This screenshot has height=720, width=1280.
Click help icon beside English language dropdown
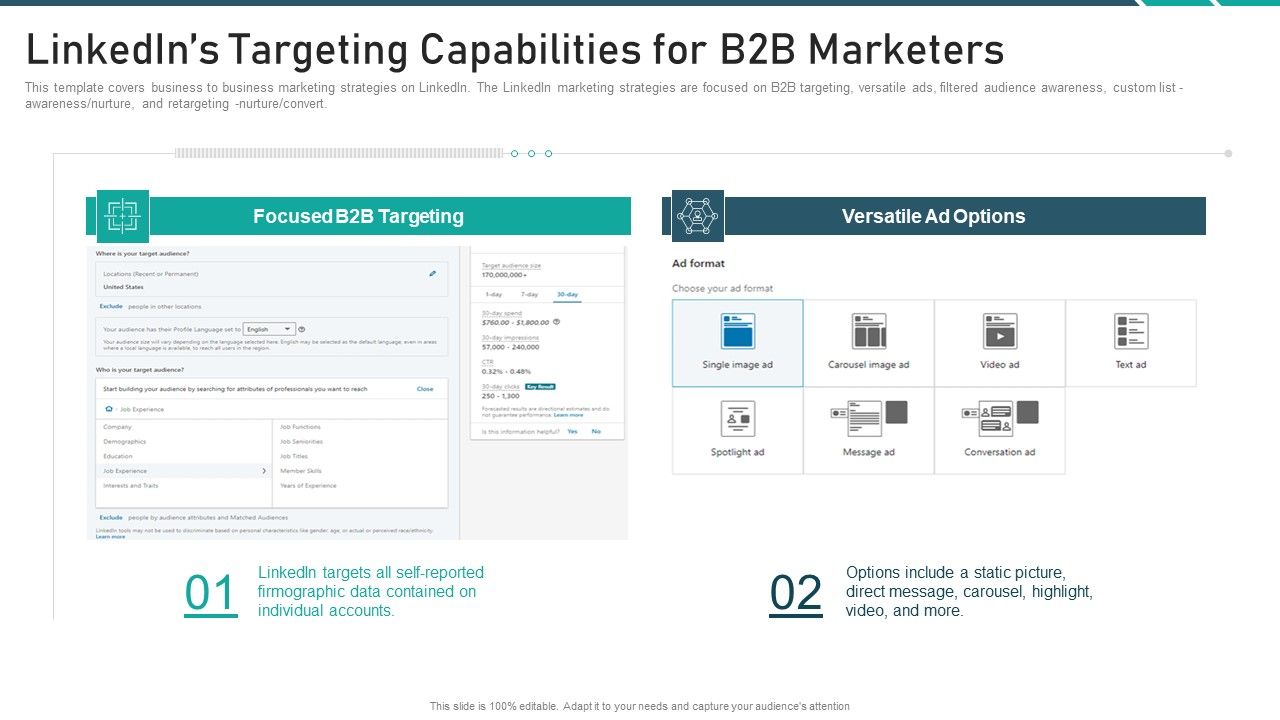(302, 329)
